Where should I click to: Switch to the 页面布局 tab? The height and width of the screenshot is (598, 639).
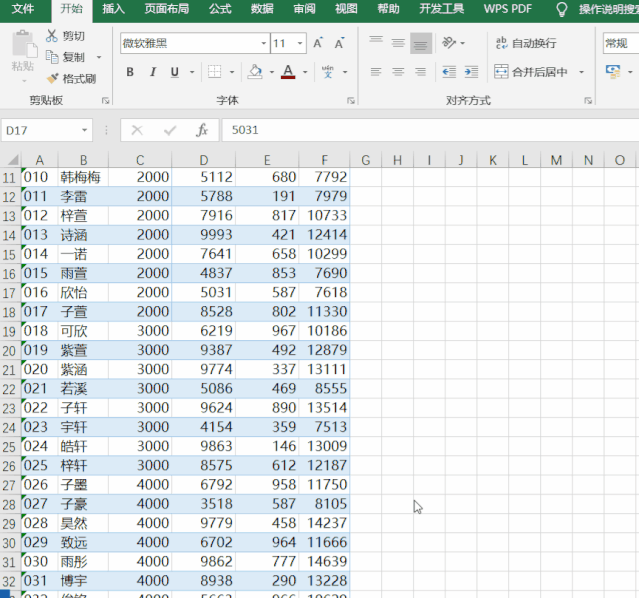(167, 9)
